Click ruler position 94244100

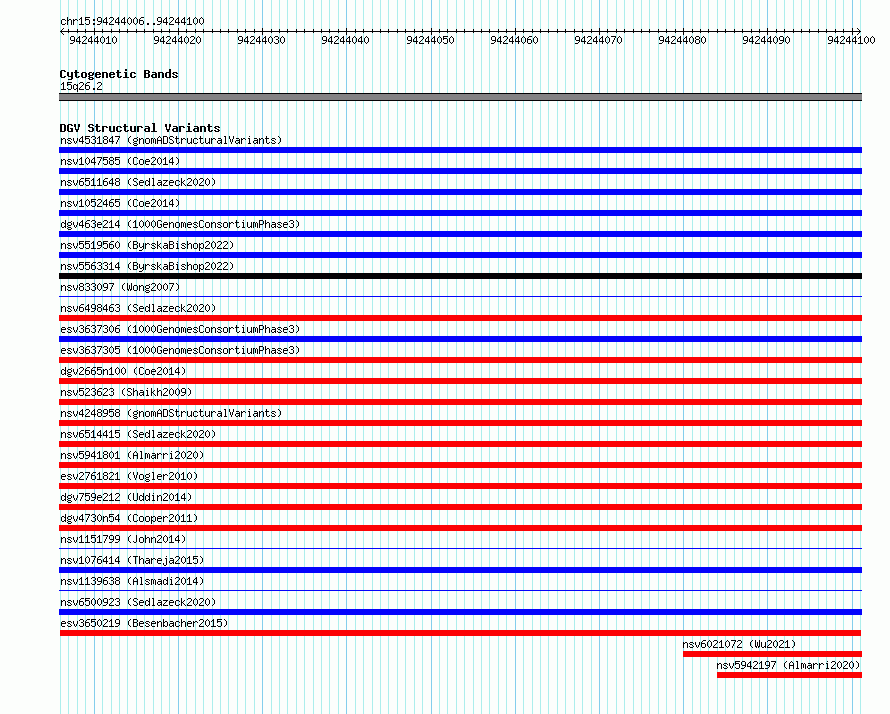851,40
